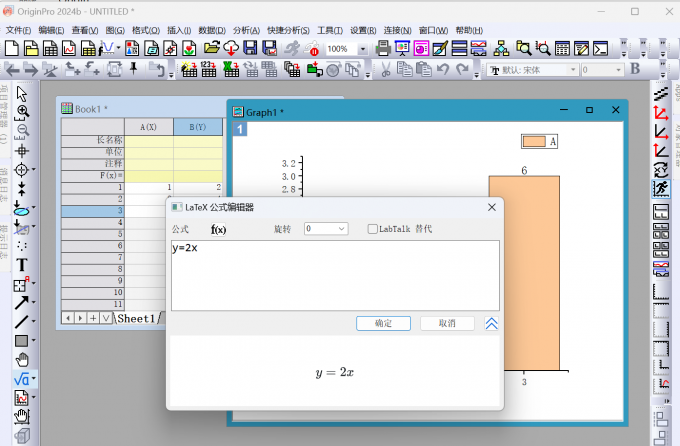Click the add sheet plus button in Book1
This screenshot has height=446, width=680.
93,318
